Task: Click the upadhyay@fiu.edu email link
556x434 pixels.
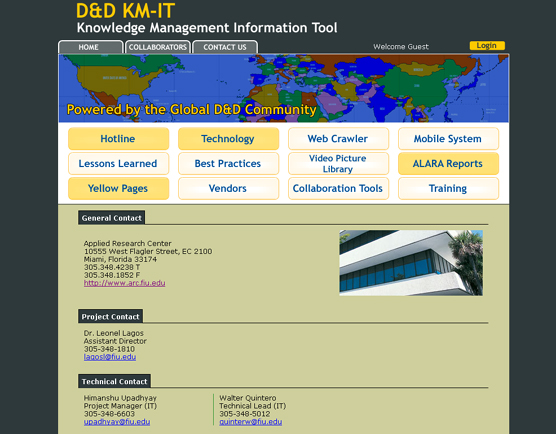Action: coord(117,422)
